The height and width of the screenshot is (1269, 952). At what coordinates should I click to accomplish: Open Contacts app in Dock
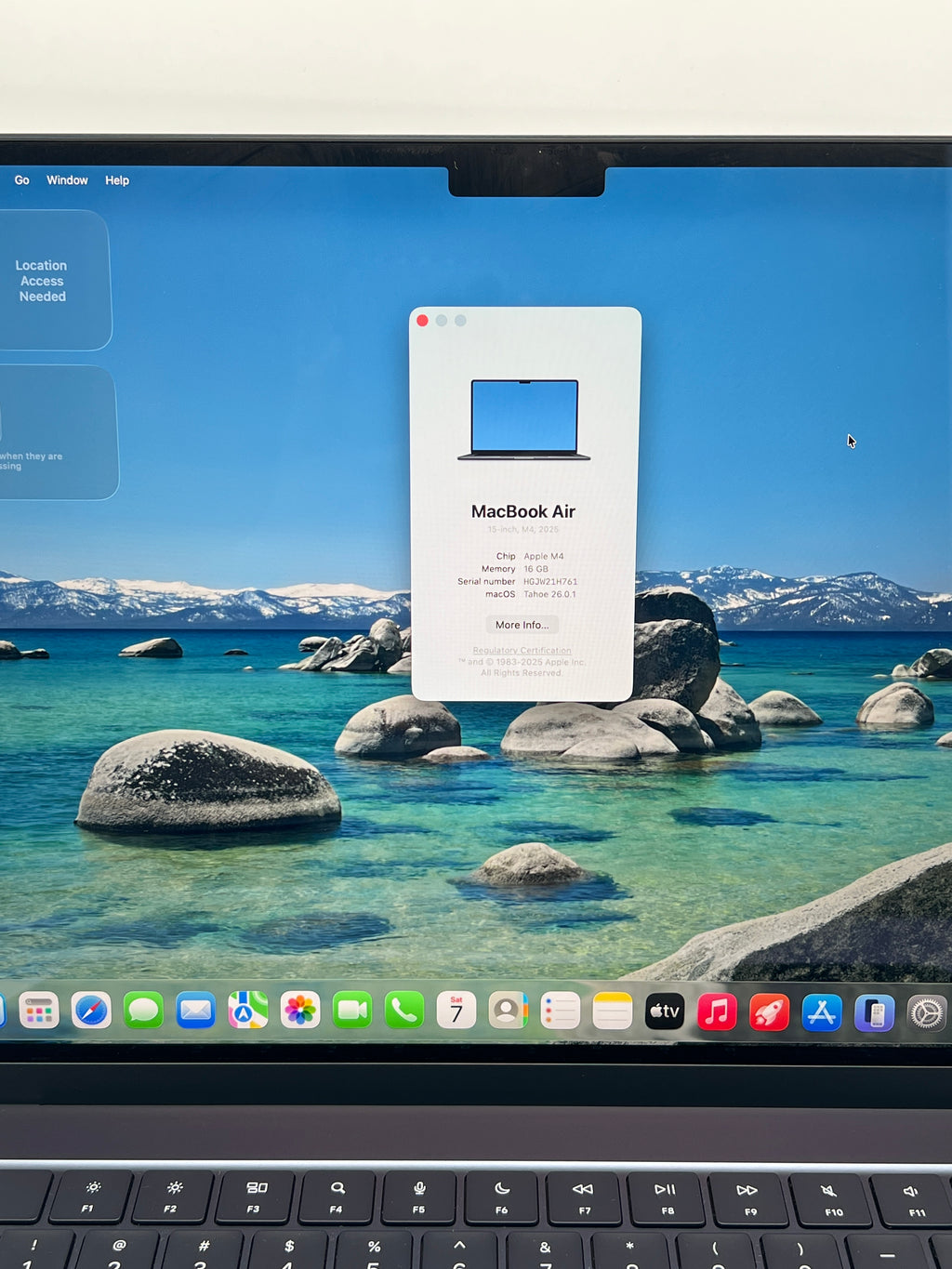[x=509, y=1011]
